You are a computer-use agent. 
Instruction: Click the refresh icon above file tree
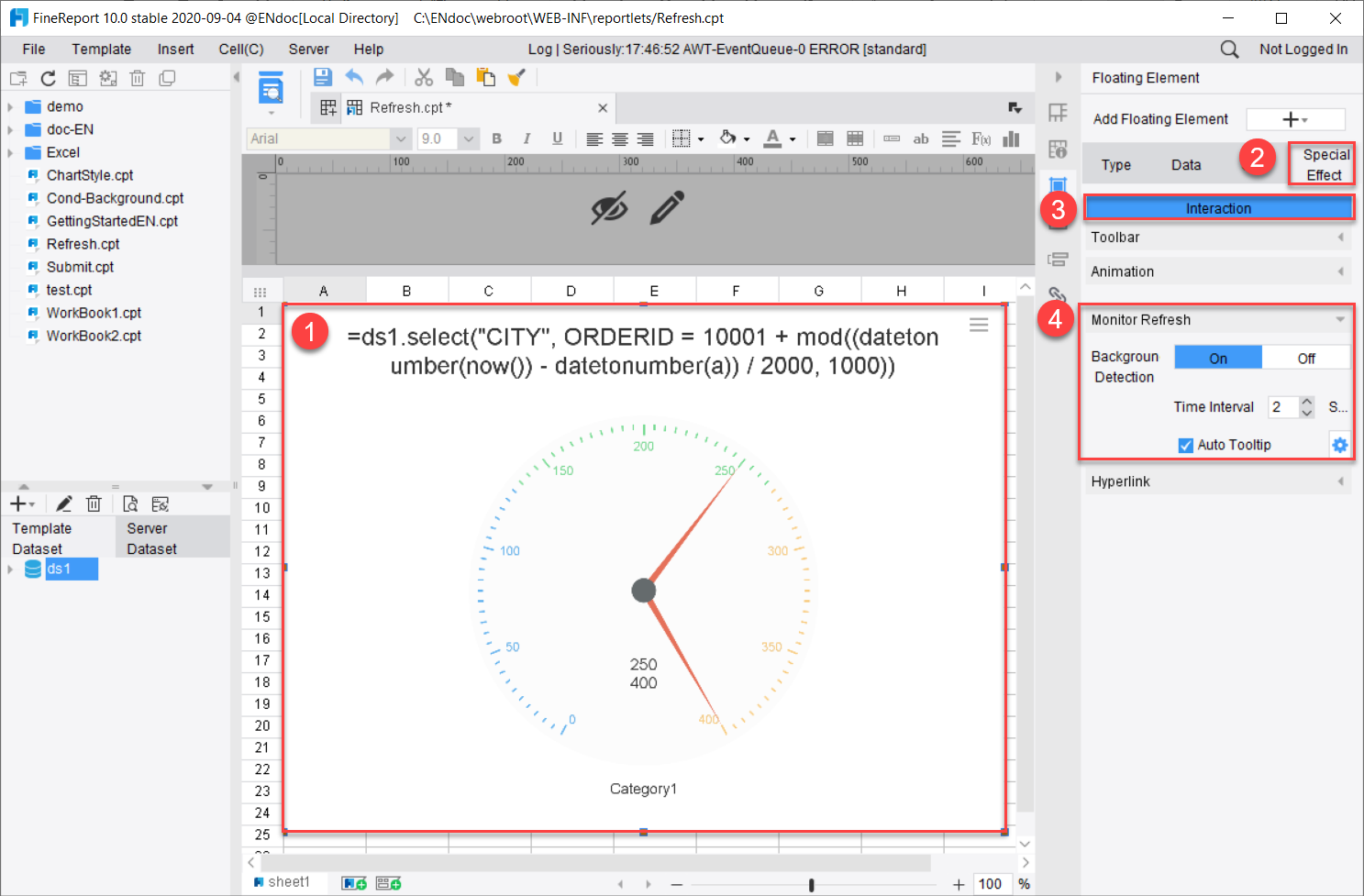[49, 79]
